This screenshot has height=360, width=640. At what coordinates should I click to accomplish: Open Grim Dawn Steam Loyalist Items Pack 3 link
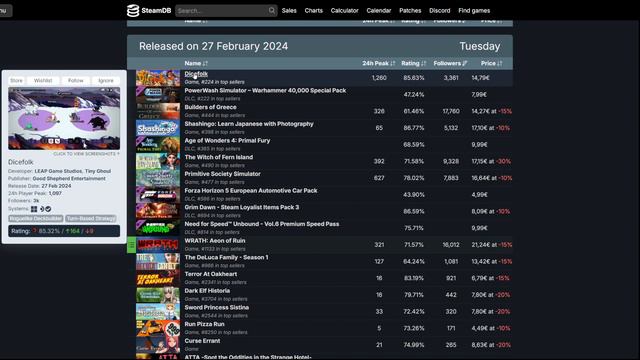242,208
